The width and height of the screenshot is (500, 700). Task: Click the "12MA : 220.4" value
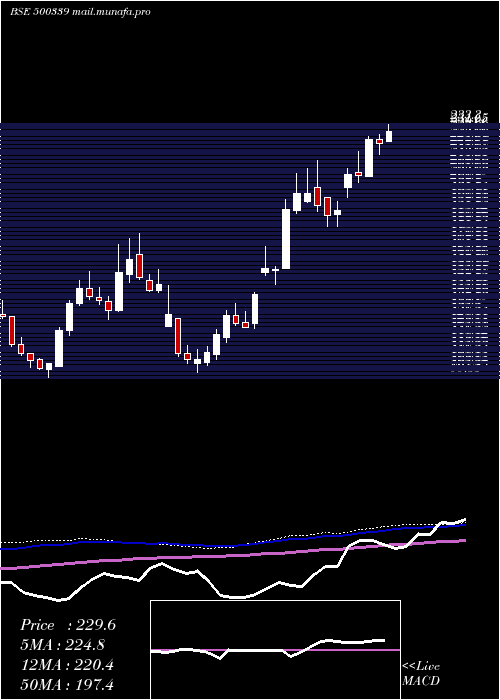click(x=67, y=665)
